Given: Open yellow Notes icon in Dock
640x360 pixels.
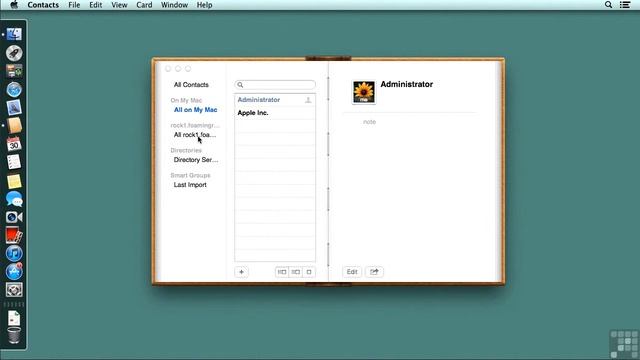Looking at the screenshot, I should click(x=14, y=181).
